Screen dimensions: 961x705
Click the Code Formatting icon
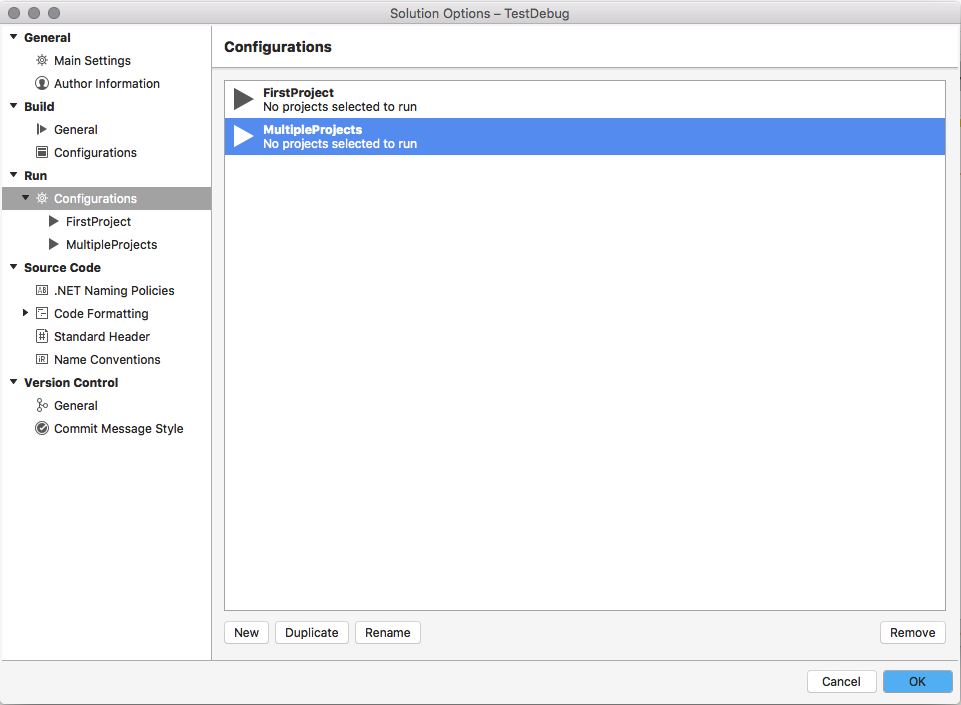pyautogui.click(x=43, y=313)
